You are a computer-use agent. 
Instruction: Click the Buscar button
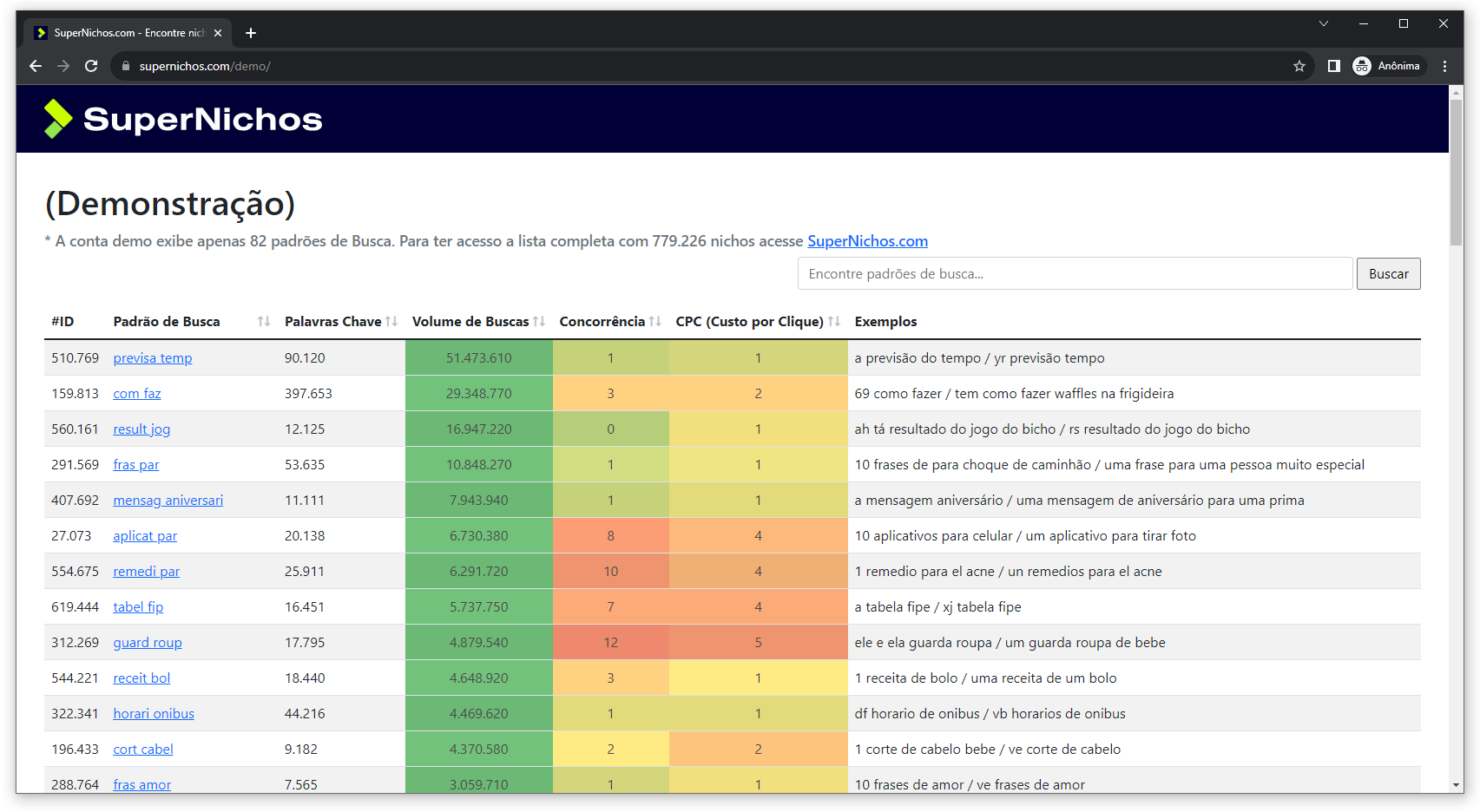[x=1388, y=274]
